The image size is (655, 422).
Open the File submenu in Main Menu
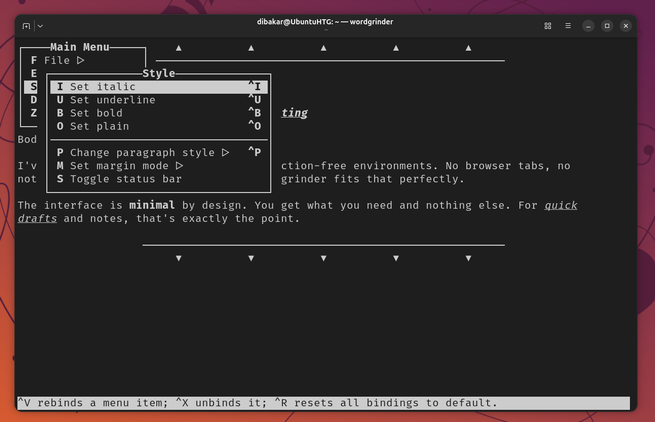[x=57, y=61]
